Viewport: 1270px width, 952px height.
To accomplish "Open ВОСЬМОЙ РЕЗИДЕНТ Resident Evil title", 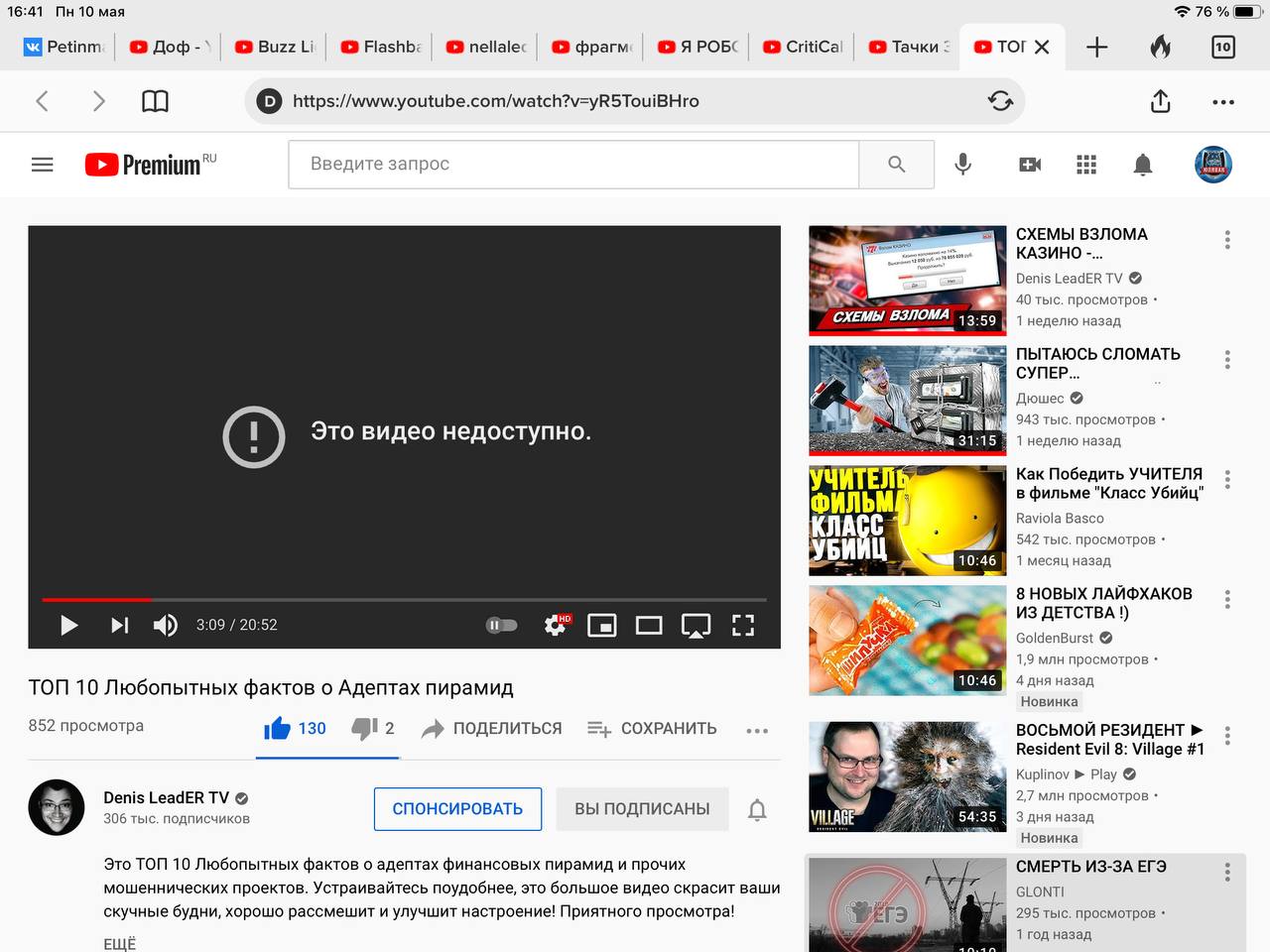I will point(1110,739).
